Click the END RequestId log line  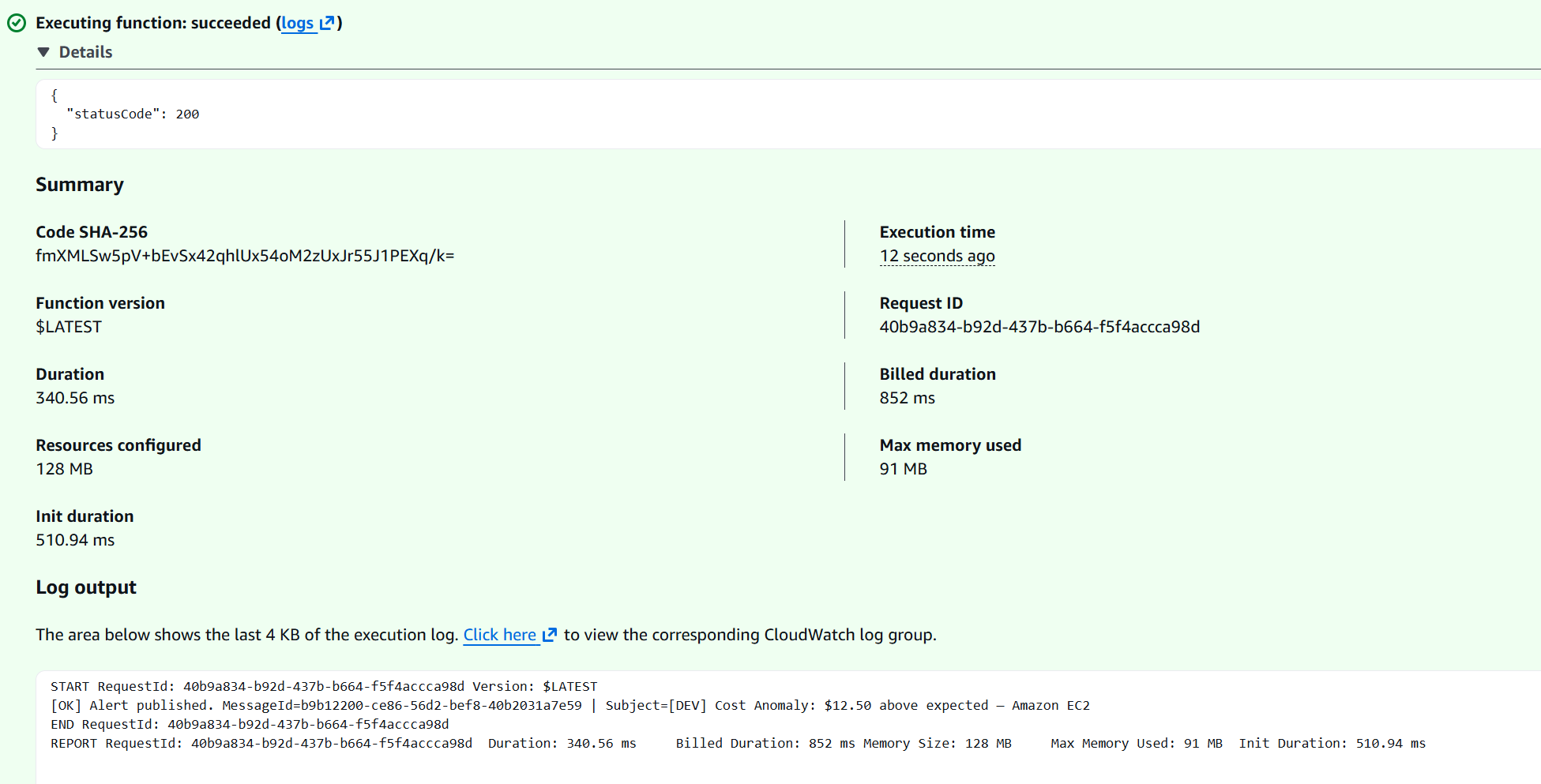(x=250, y=725)
